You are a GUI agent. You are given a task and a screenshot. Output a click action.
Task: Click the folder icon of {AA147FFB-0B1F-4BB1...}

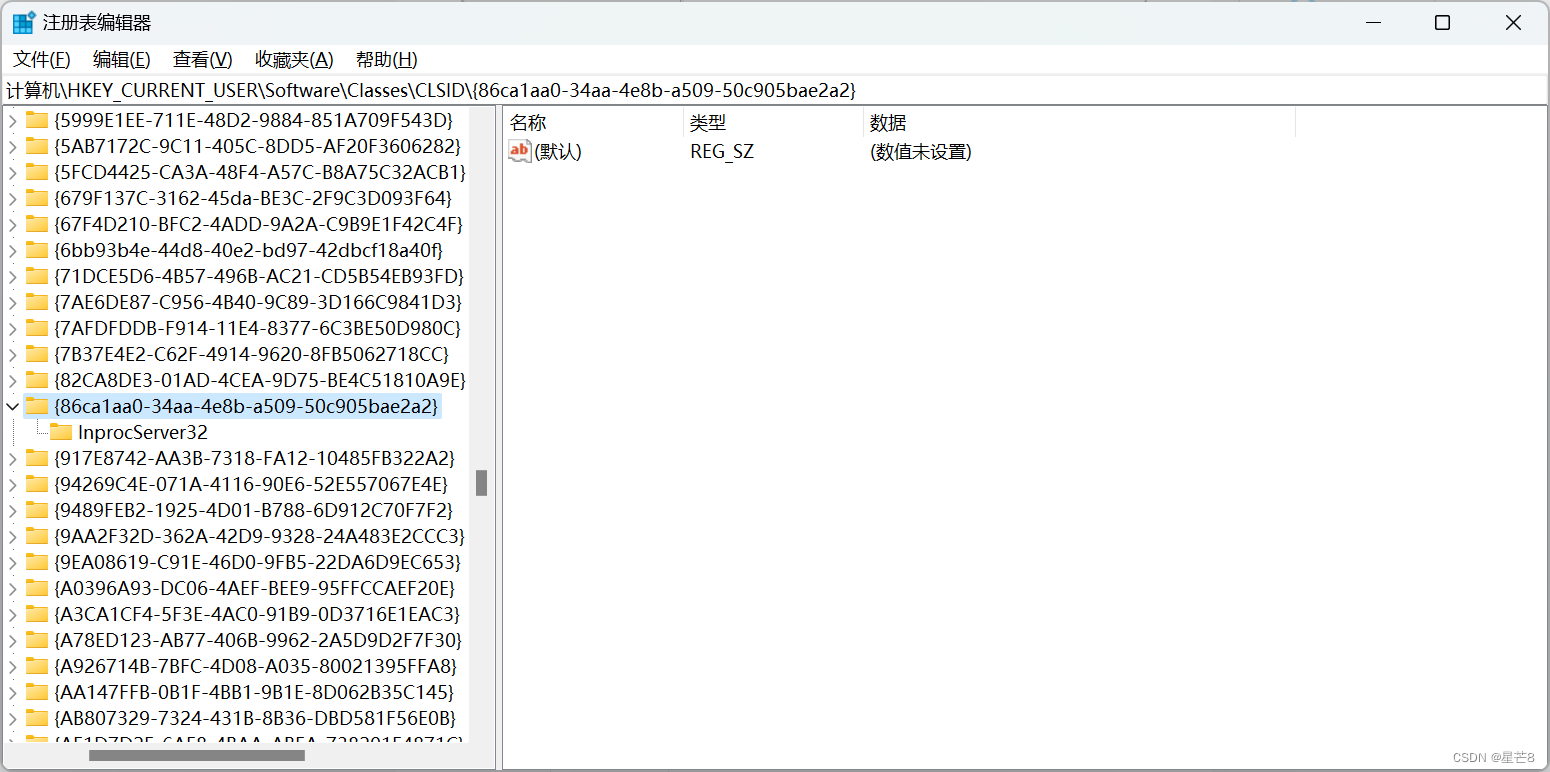tap(37, 692)
